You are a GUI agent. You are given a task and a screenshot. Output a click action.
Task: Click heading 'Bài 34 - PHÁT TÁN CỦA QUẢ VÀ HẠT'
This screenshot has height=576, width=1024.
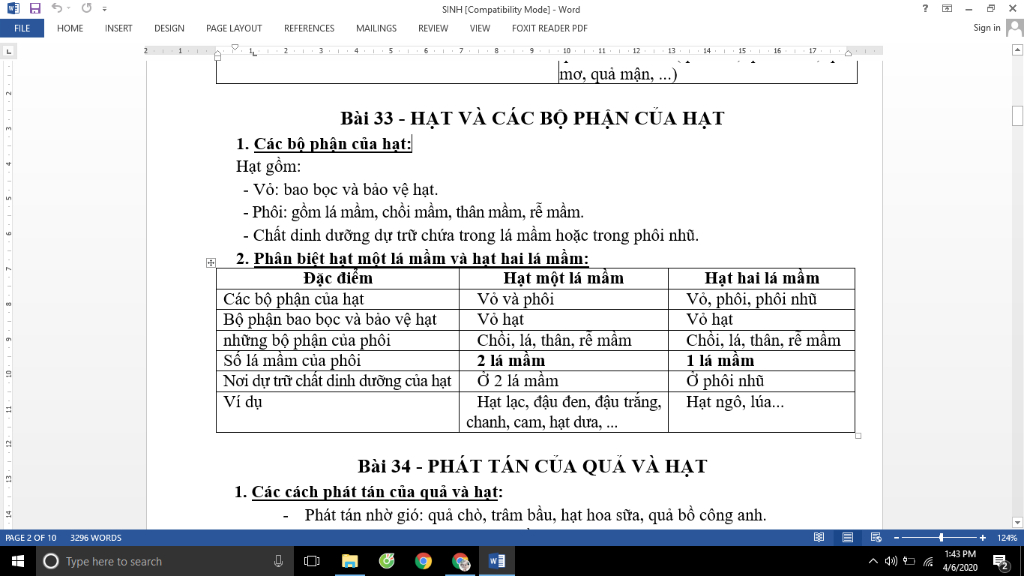pos(532,466)
